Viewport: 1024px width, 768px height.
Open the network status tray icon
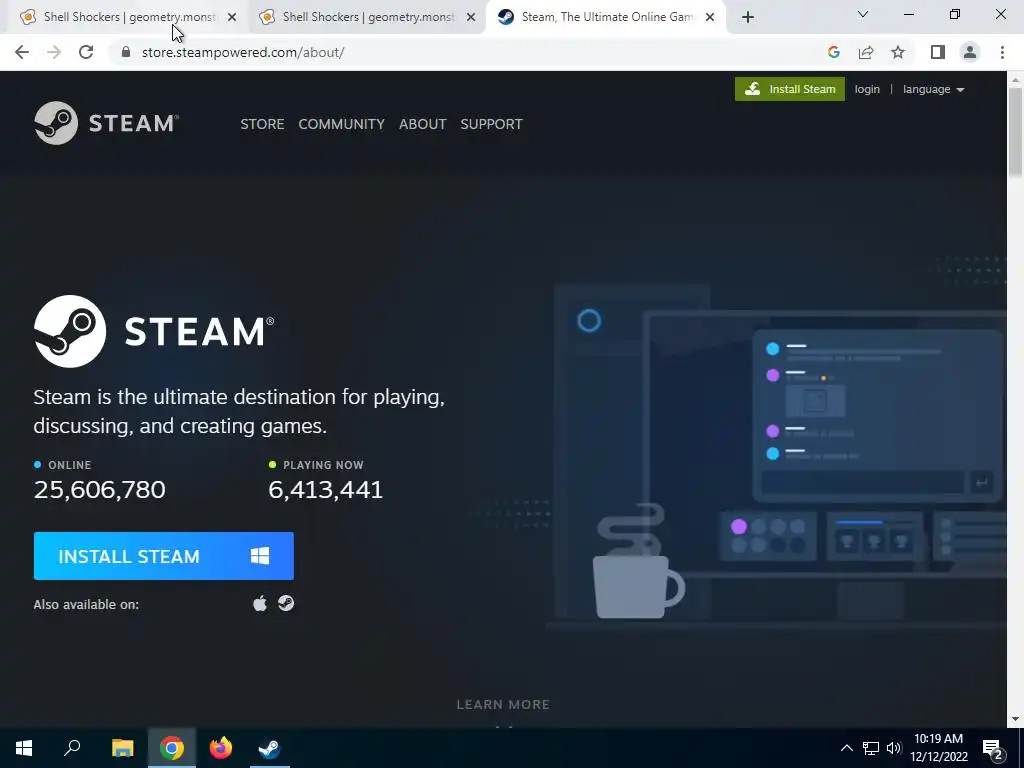pyautogui.click(x=871, y=748)
